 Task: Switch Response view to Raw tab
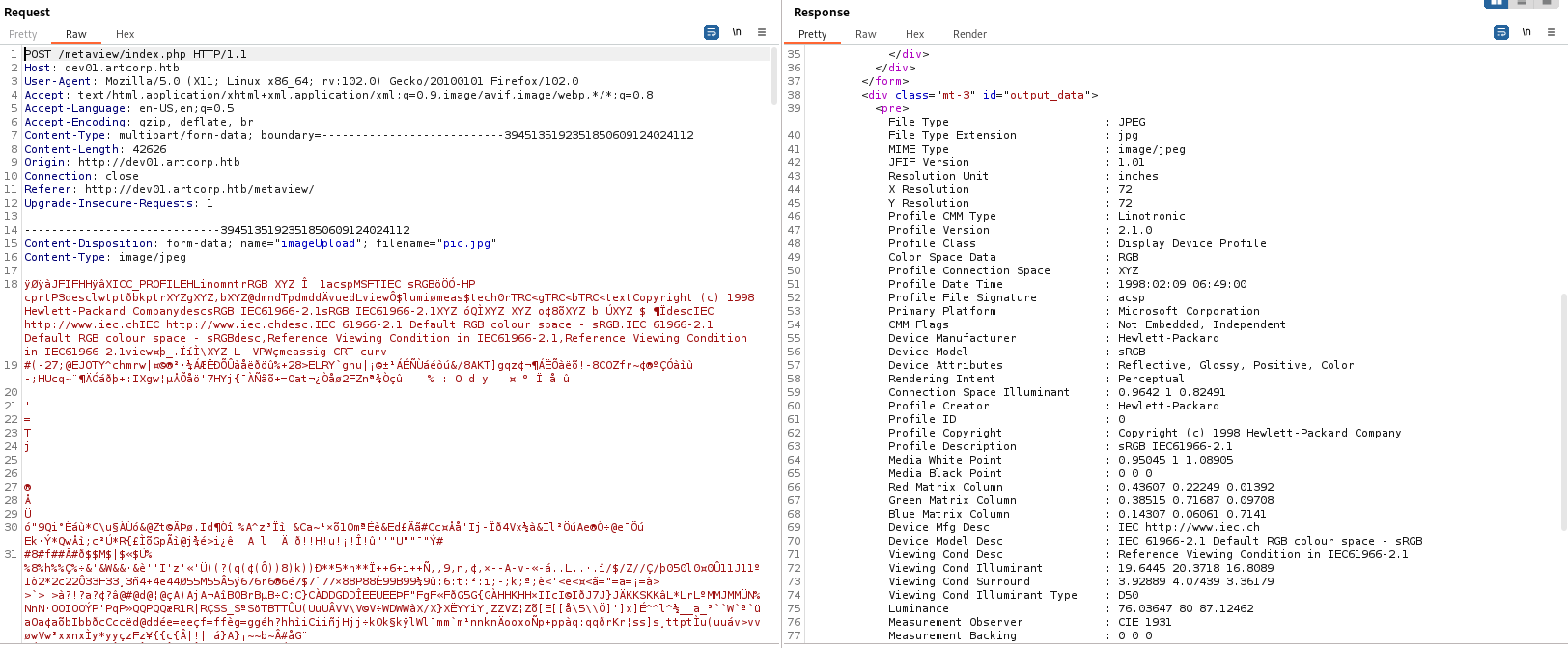(866, 34)
